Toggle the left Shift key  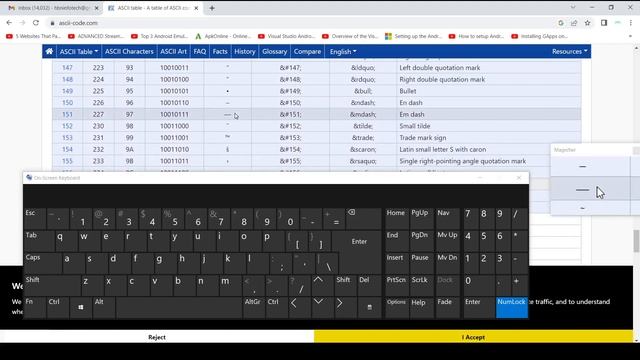coord(52,285)
